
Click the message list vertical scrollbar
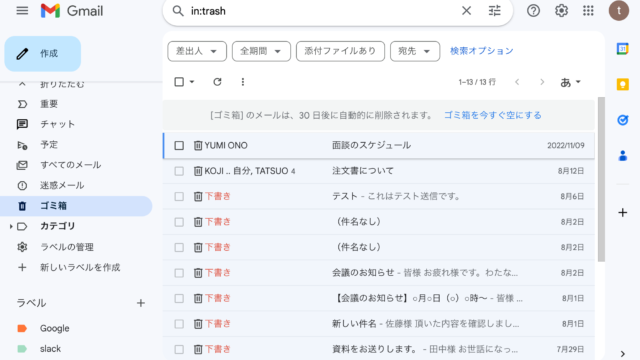(601, 180)
